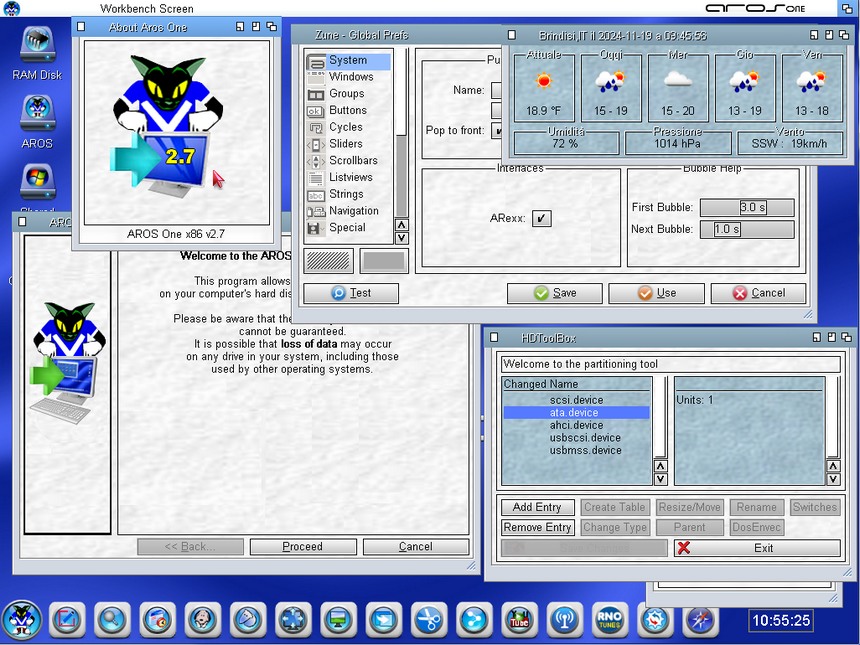The width and height of the screenshot is (860, 645).
Task: Click the sunny Attuale weather icon
Action: (544, 81)
